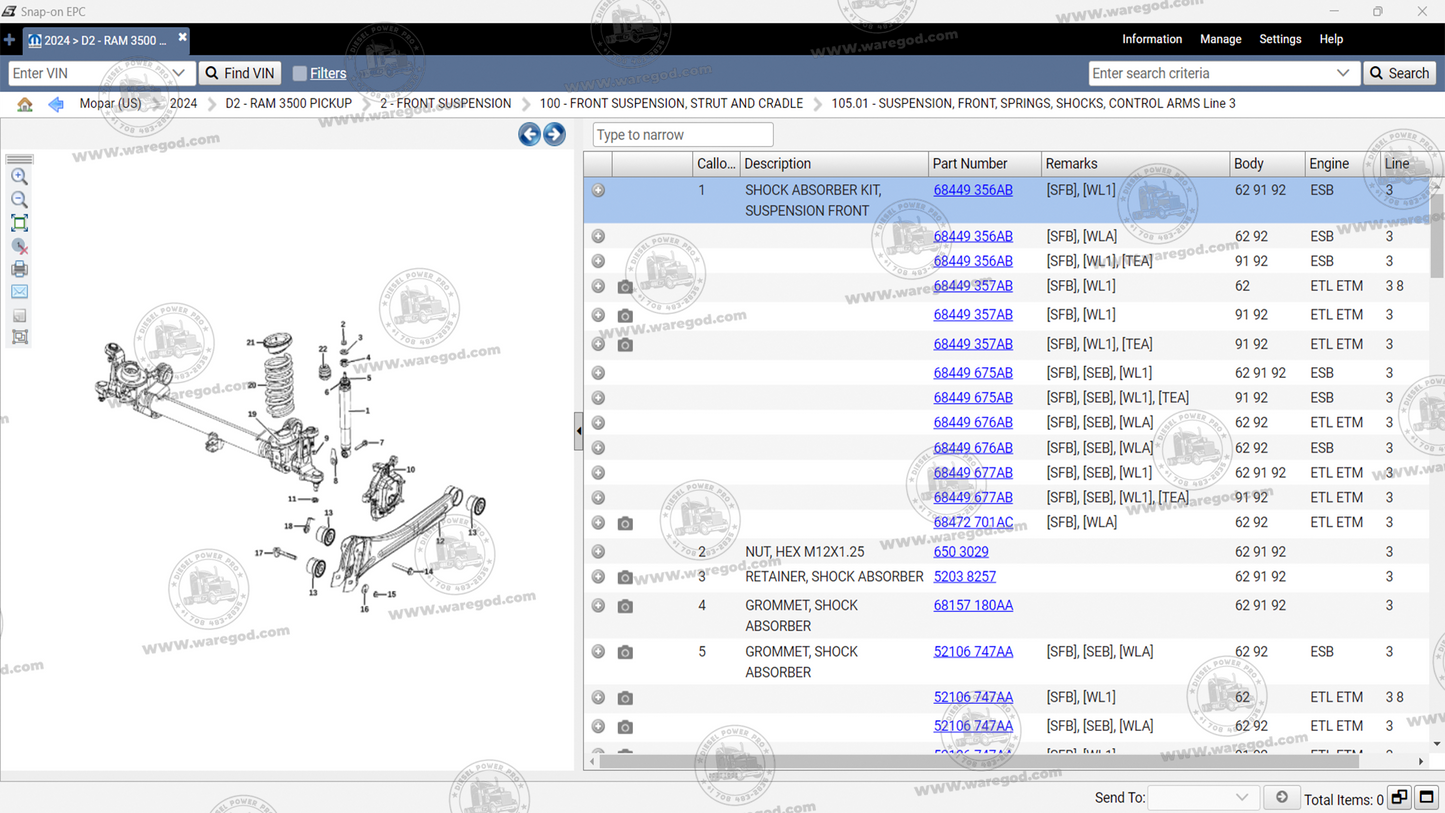Add NUT, HEX M12X1.25 row with plus icon
The height and width of the screenshot is (813, 1445).
pyautogui.click(x=598, y=552)
